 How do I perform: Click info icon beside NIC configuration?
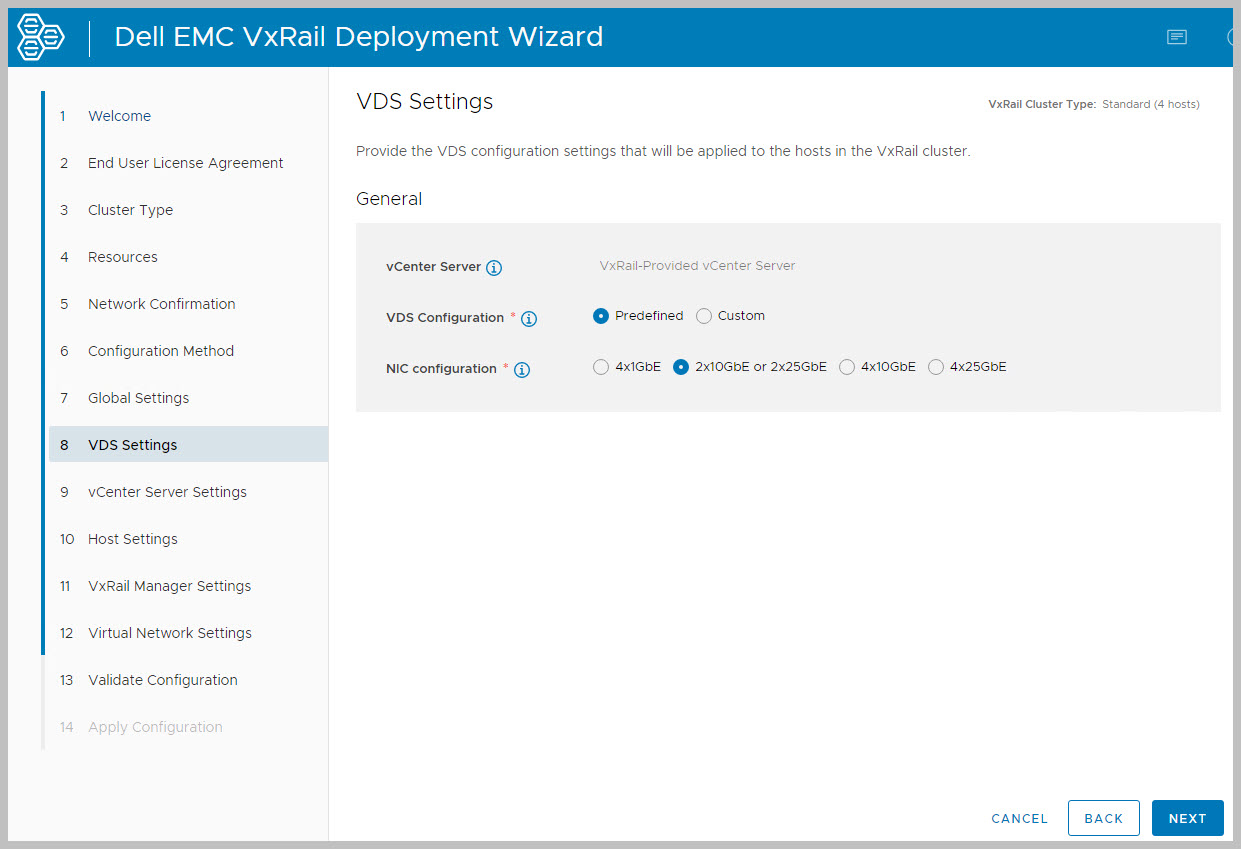coord(522,370)
